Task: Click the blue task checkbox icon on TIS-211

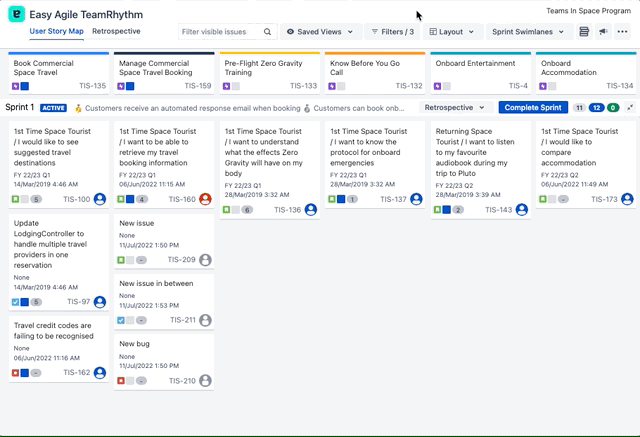Action: point(121,320)
